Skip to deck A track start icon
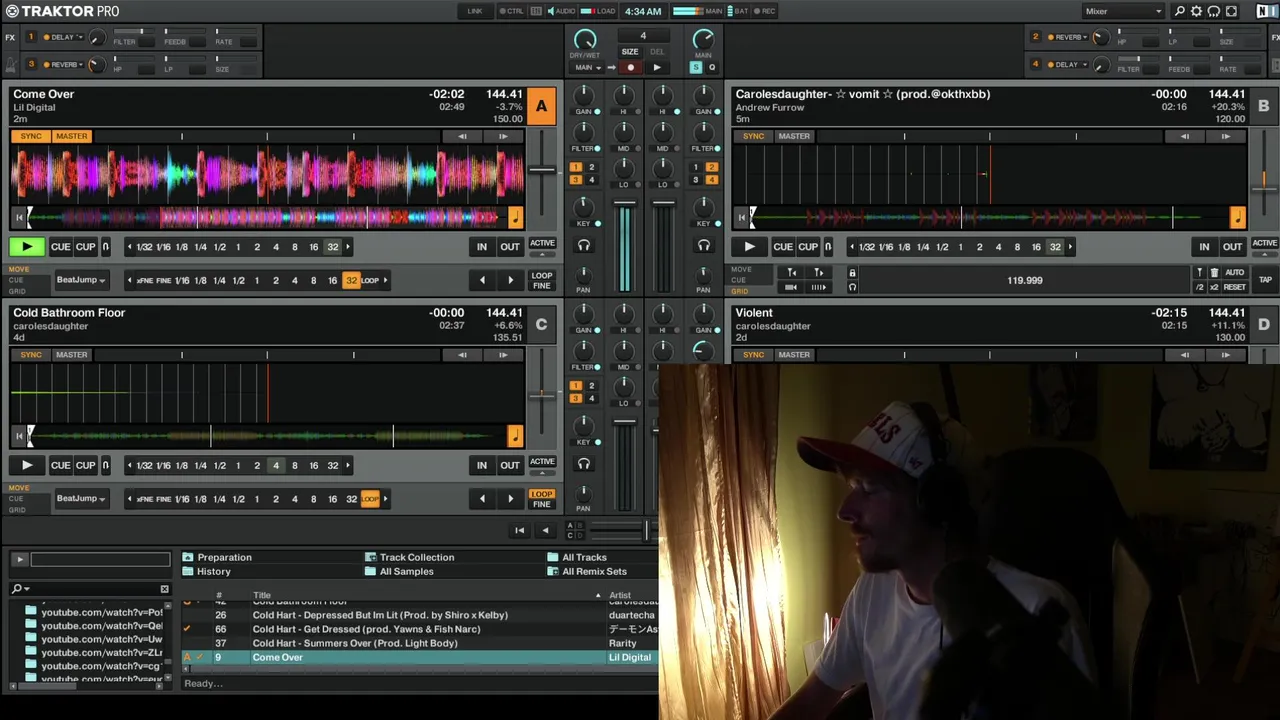This screenshot has height=720, width=1280. (x=19, y=217)
